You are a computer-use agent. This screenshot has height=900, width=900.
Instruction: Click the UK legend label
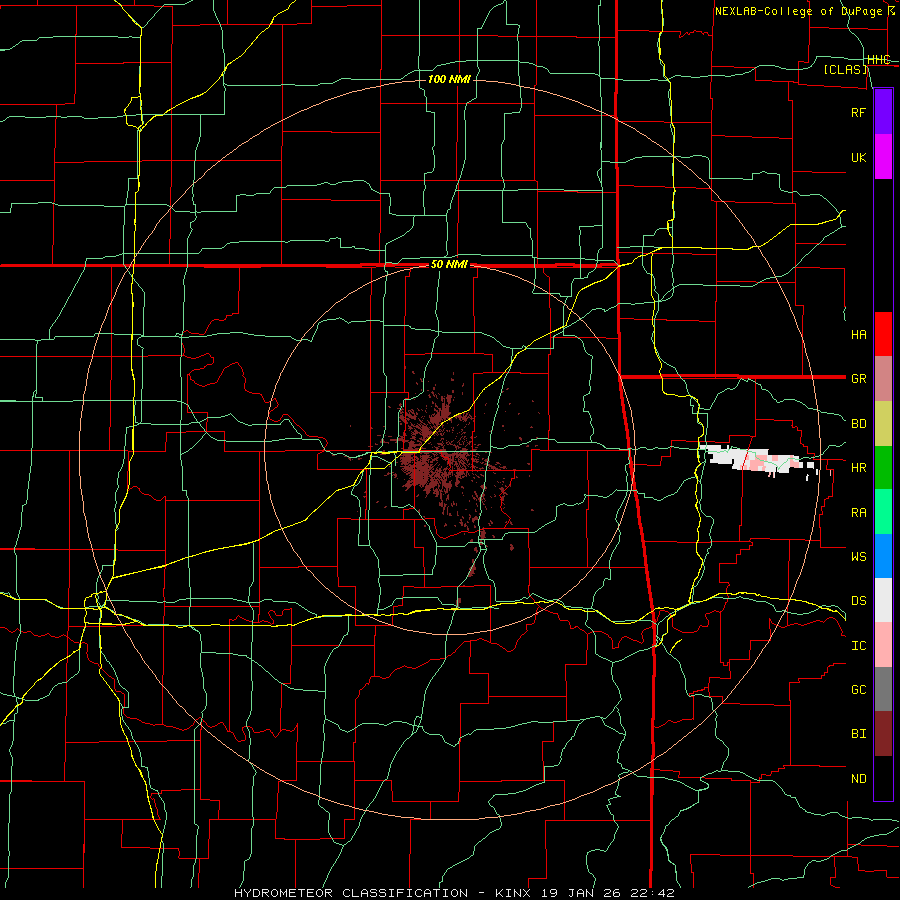point(858,158)
